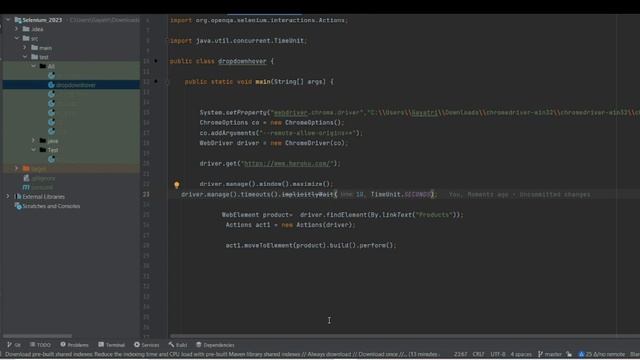The height and width of the screenshot is (360, 640).
Task: Open the Problems tool window
Action: pyautogui.click(x=74, y=345)
